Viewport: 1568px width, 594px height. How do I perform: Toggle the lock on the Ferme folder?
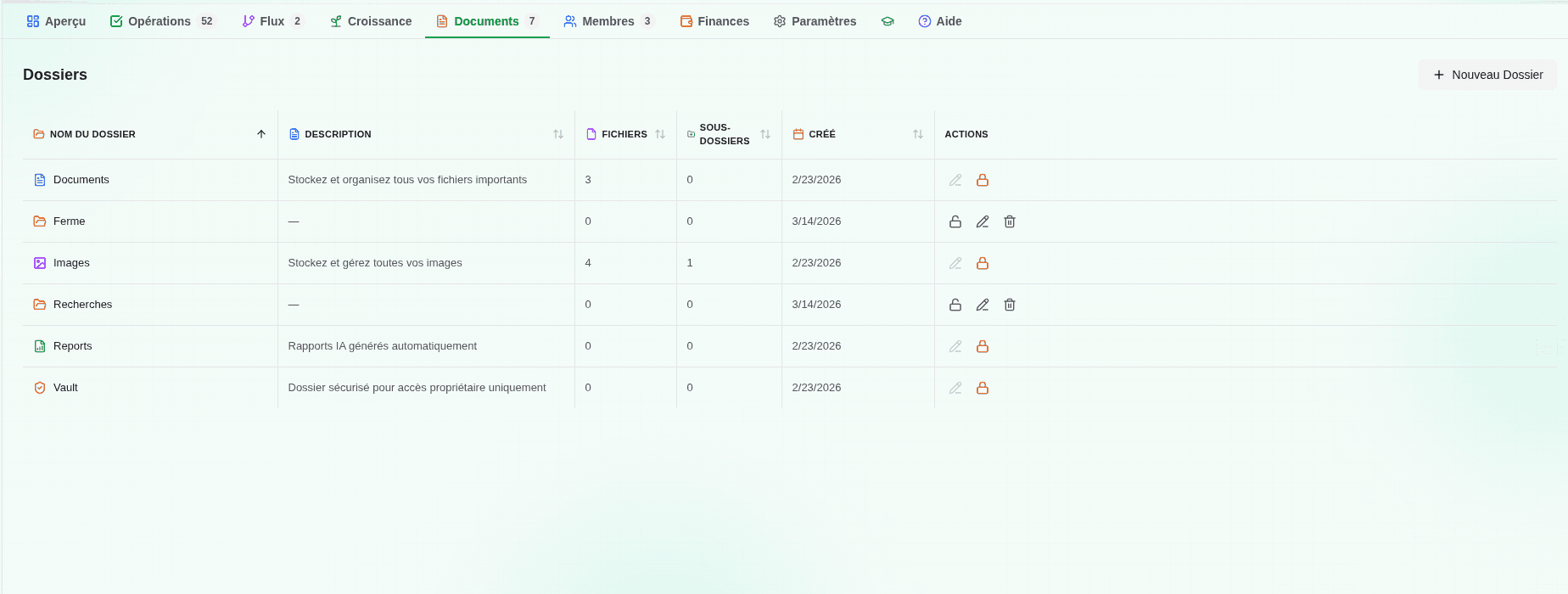coord(955,221)
